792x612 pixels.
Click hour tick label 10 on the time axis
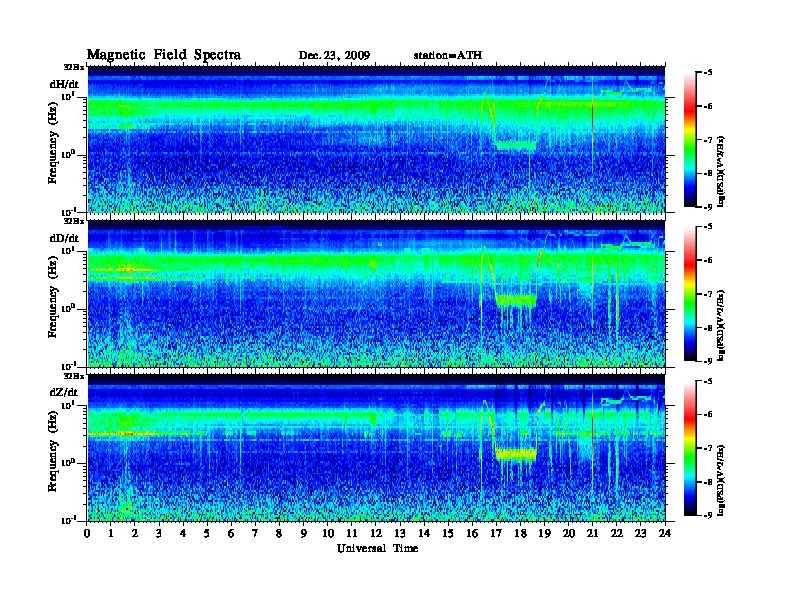pos(328,533)
